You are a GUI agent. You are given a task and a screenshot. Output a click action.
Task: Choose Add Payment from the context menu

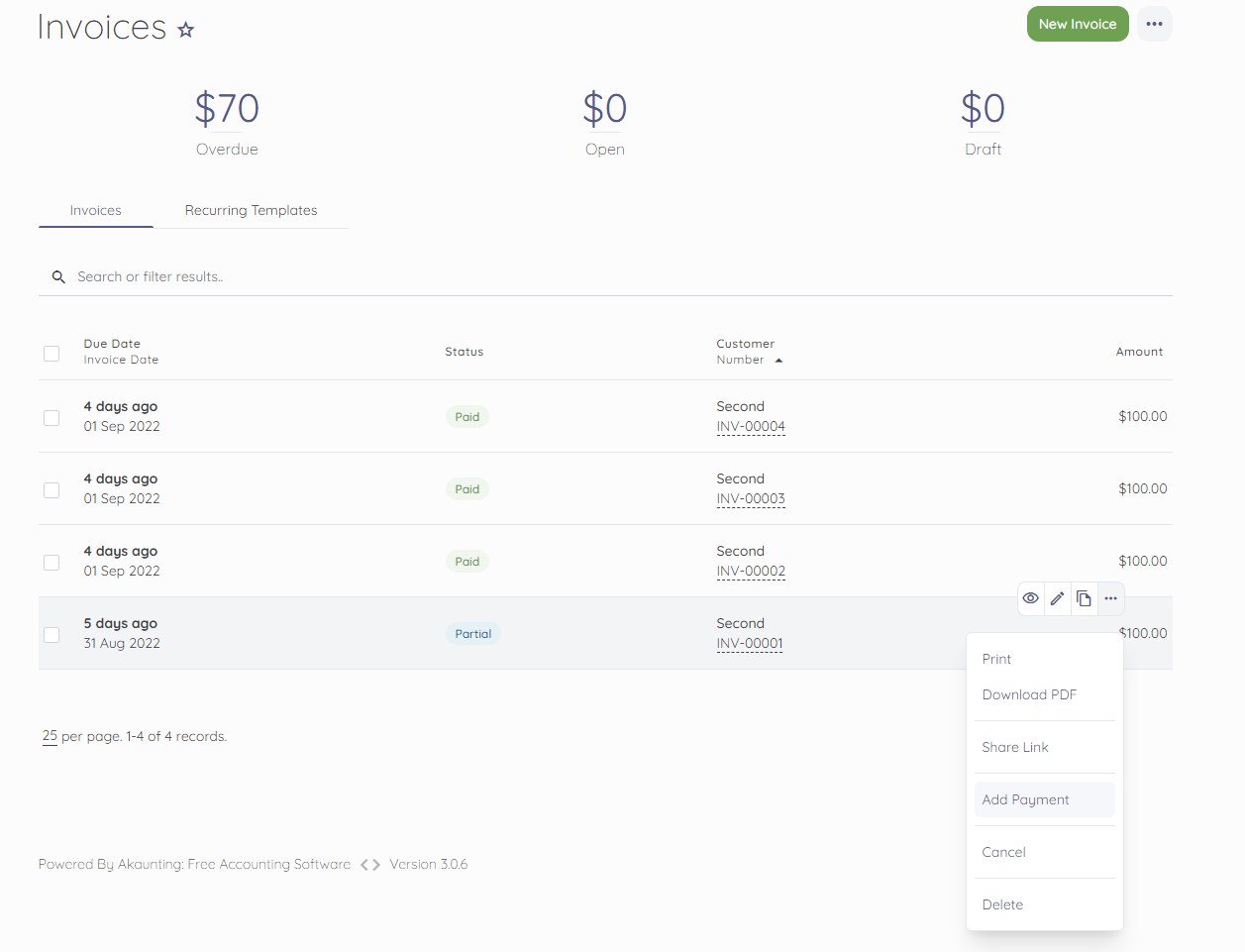pyautogui.click(x=1025, y=799)
